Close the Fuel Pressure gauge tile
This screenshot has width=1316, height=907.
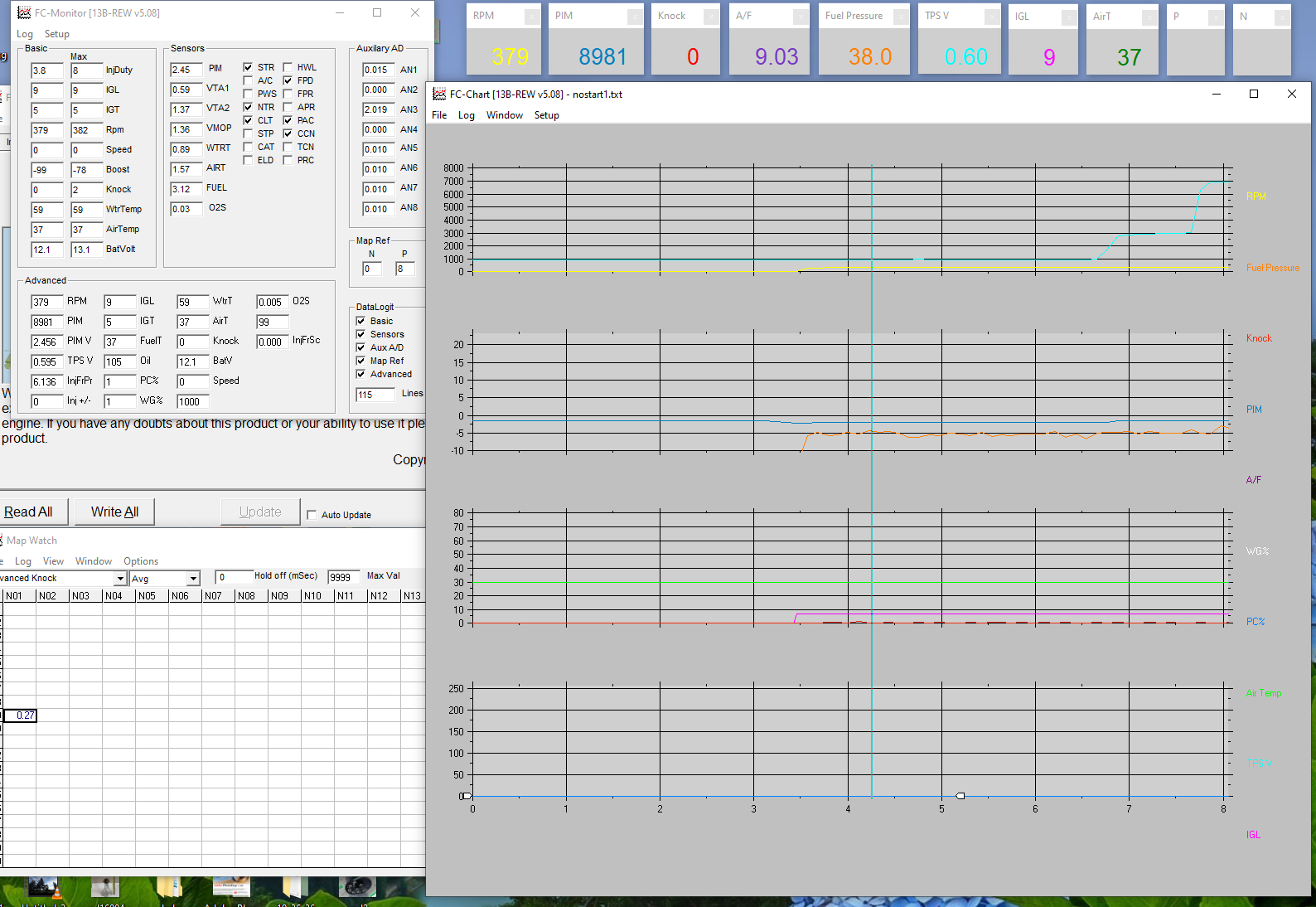pyautogui.click(x=902, y=17)
